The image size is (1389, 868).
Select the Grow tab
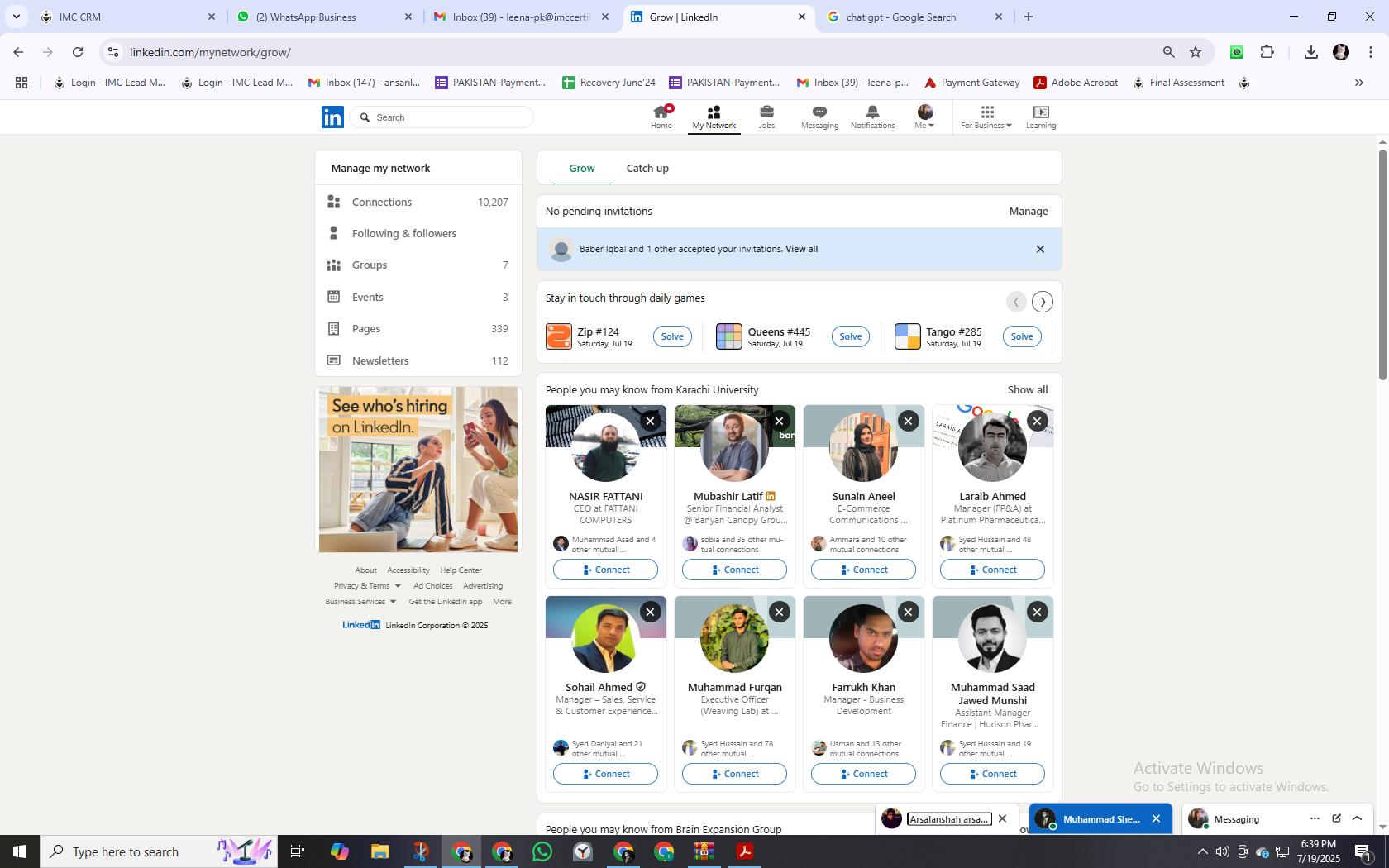click(582, 168)
